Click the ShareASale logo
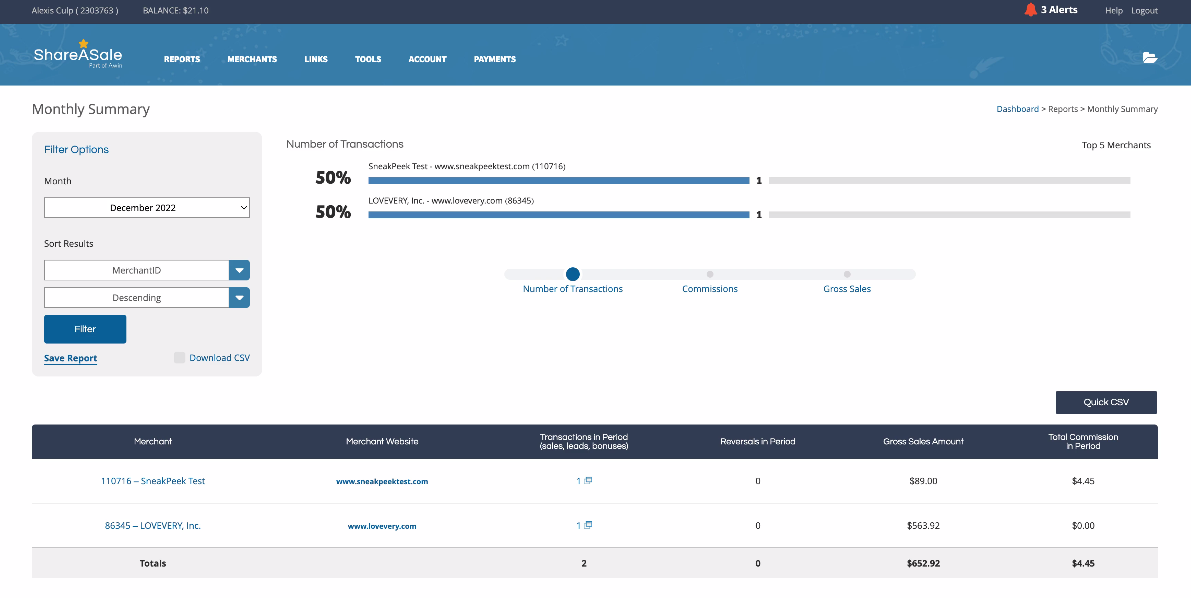The width and height of the screenshot is (1191, 598). point(77,55)
